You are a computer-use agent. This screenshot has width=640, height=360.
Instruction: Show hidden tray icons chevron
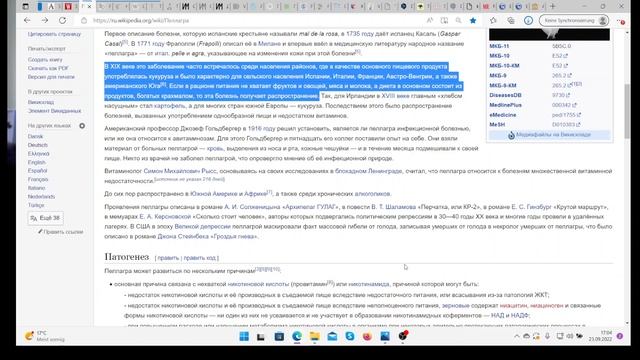[x=517, y=336]
